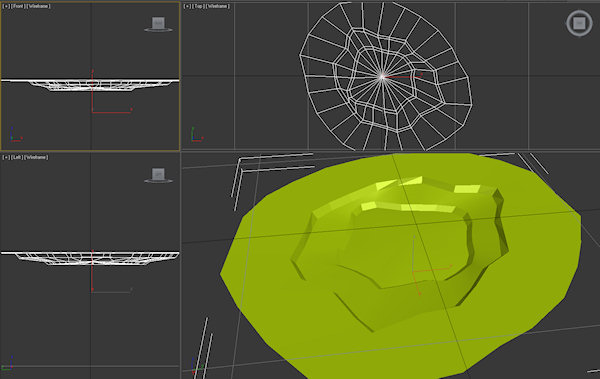
Task: Click the axis tripod in Perspective viewport corner
Action: coord(197,366)
